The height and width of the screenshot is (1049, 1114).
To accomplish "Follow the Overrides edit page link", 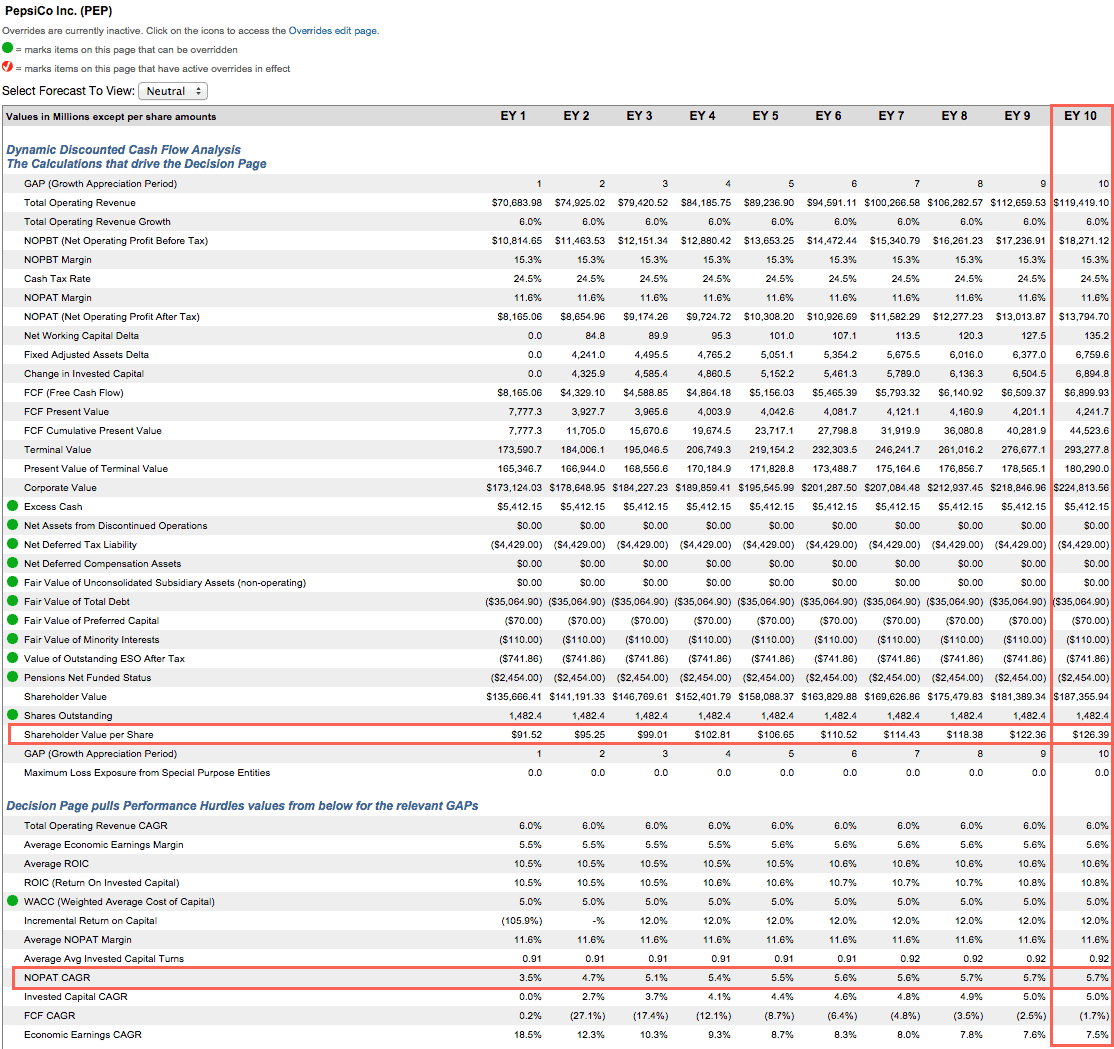I will 332,31.
